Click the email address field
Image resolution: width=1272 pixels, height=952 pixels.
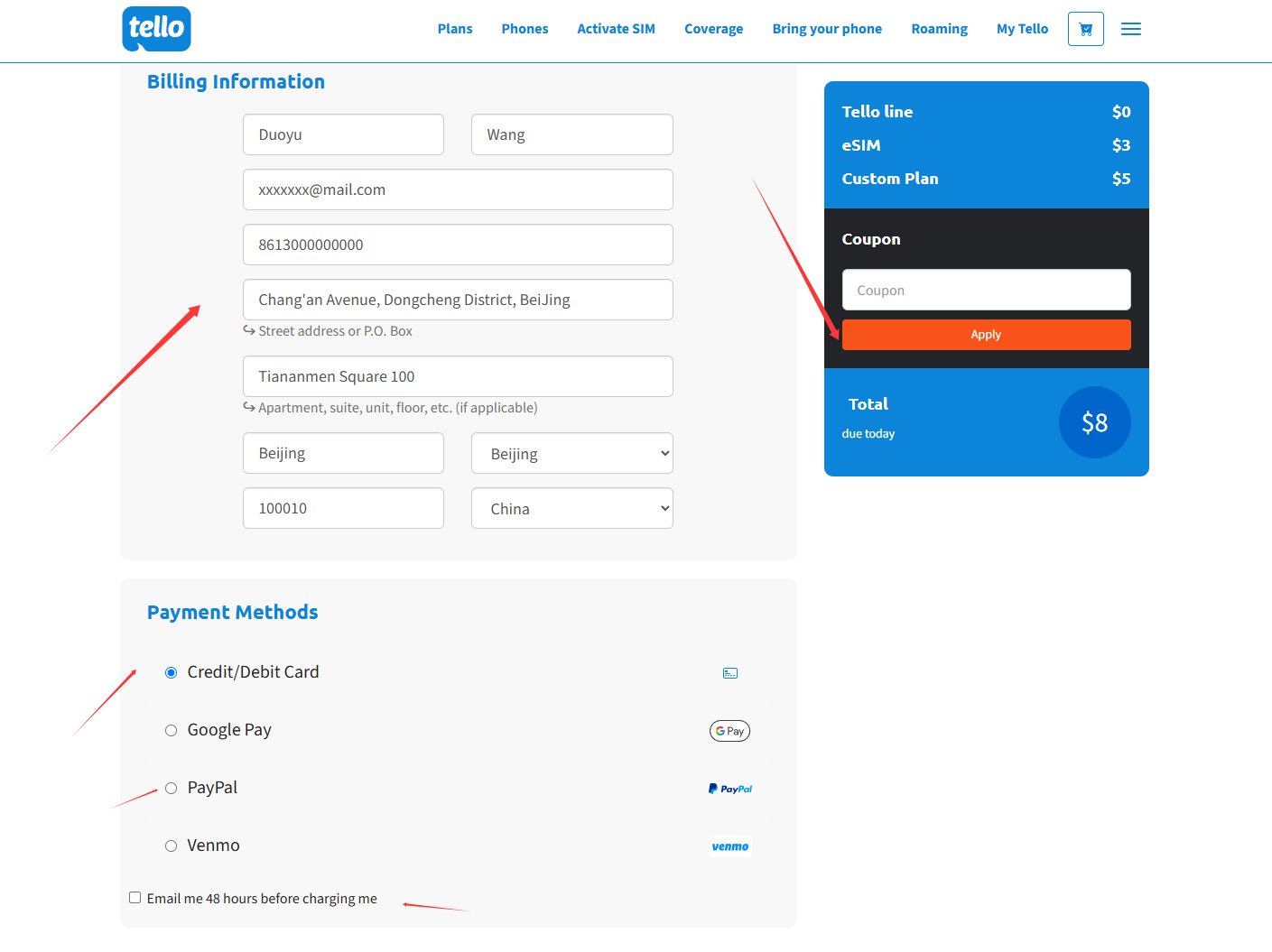(458, 190)
